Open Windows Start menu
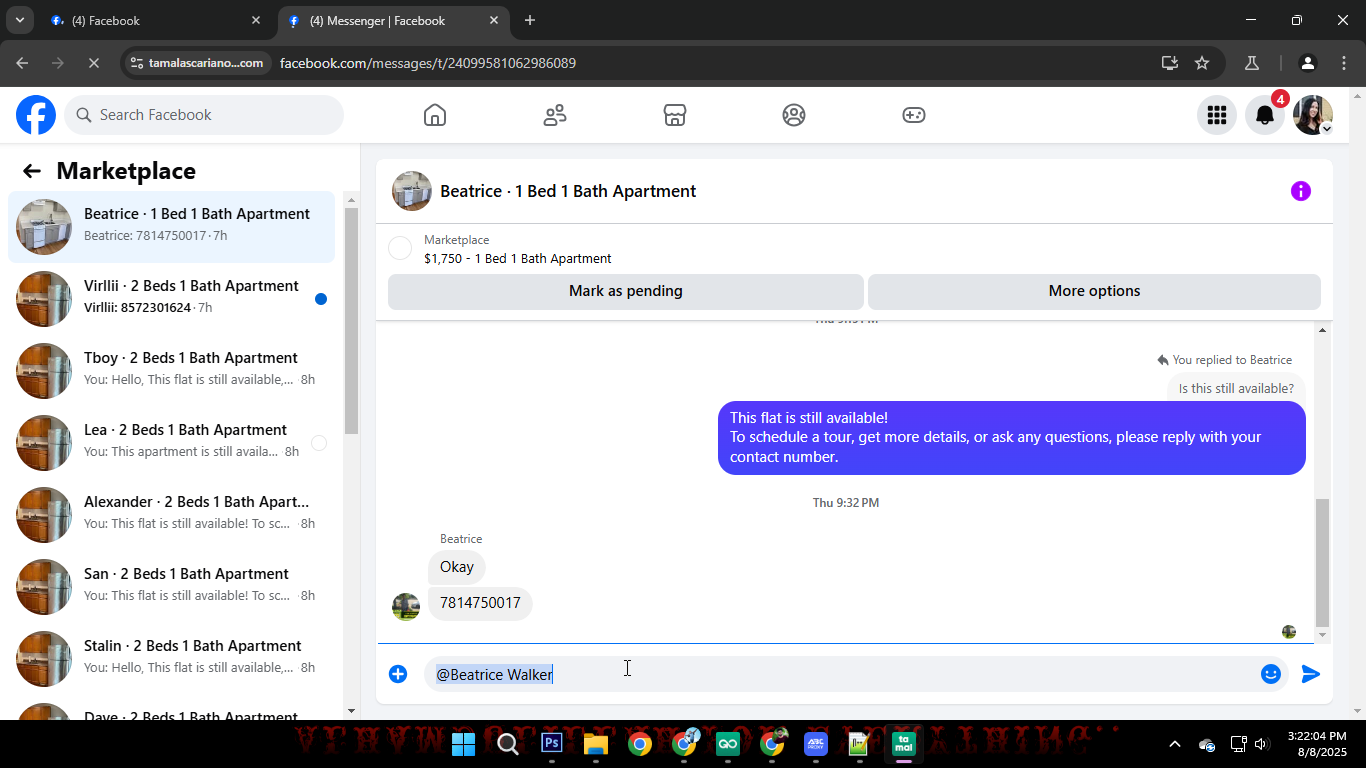Viewport: 1366px width, 768px height. coord(464,743)
